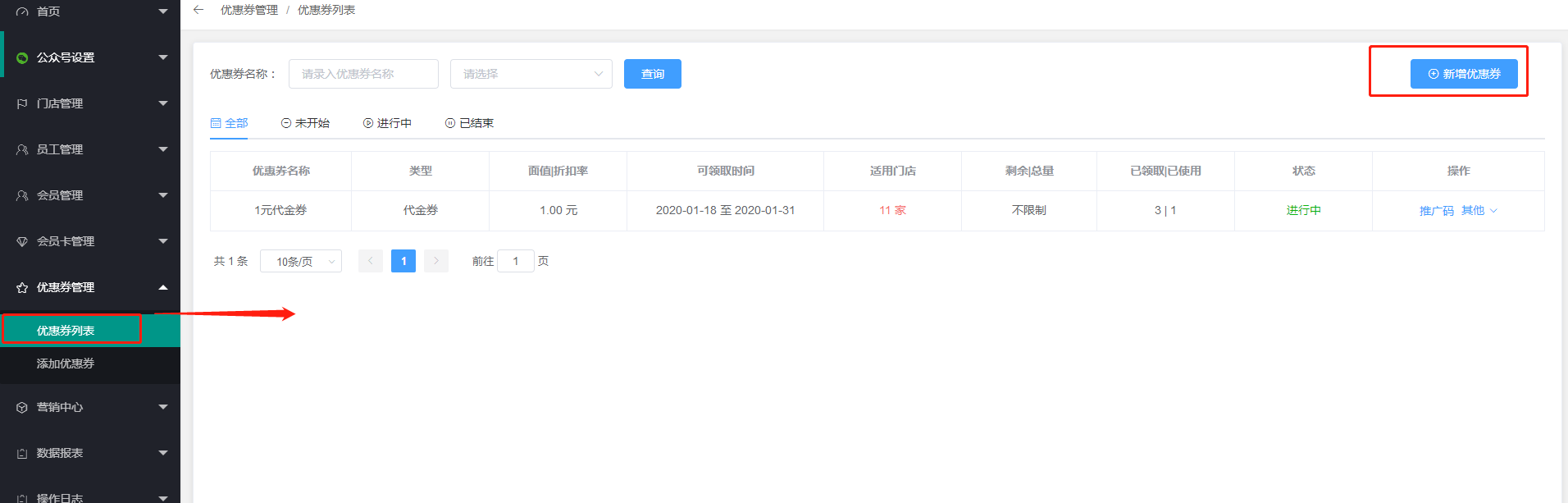The image size is (1568, 503).
Task: Click the 查询 search button
Action: pos(653,74)
